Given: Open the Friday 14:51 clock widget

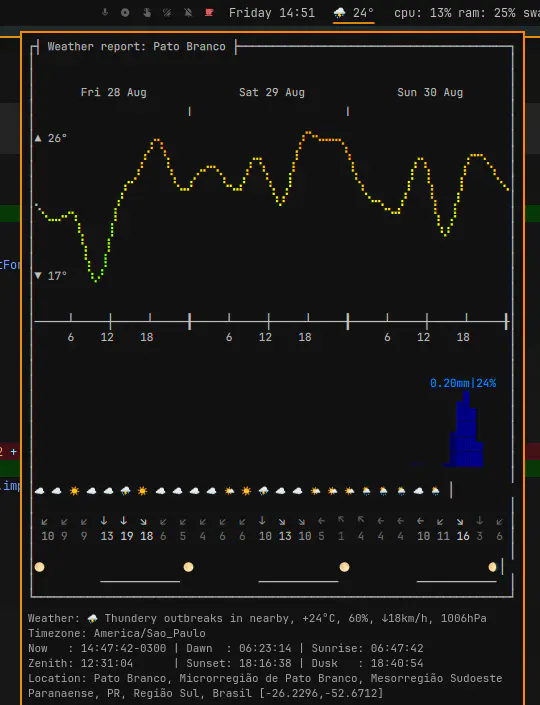Looking at the screenshot, I should click(x=272, y=13).
